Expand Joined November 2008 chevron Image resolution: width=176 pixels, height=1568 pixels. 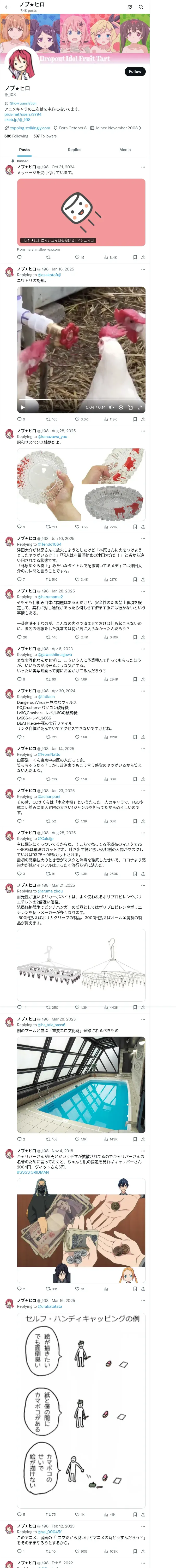coord(140,128)
